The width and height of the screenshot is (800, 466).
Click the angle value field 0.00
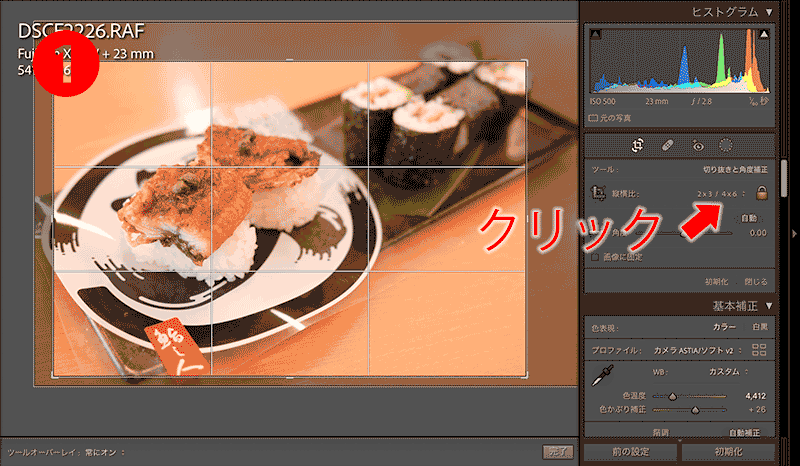pos(758,233)
